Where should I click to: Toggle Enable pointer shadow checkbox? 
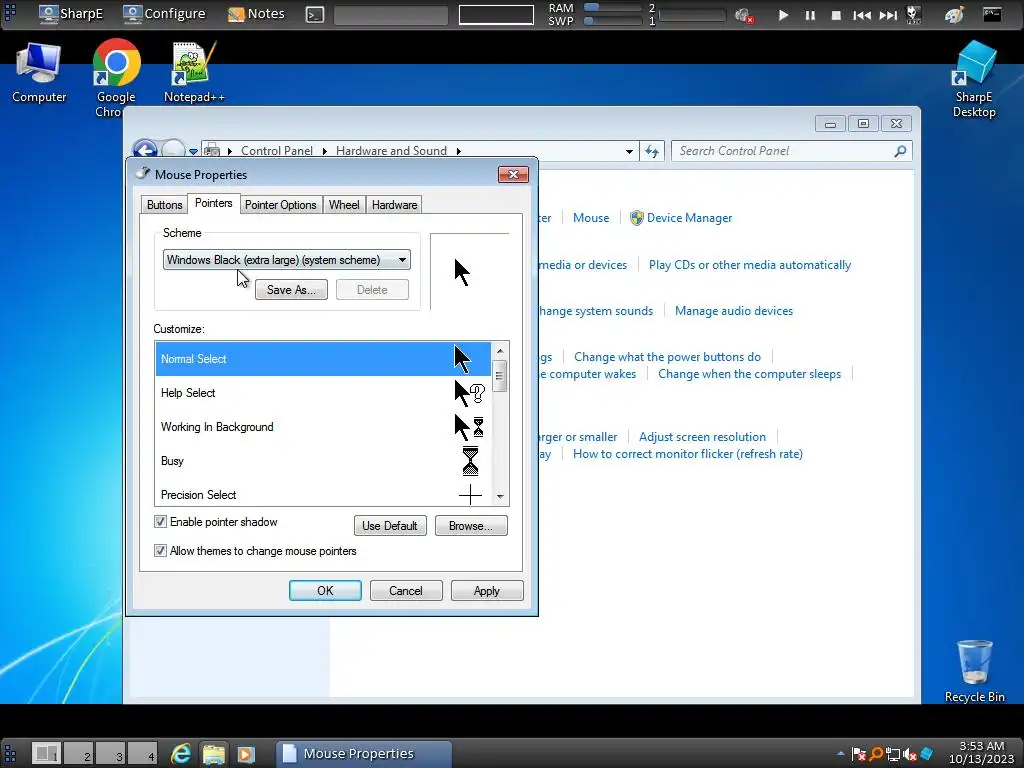coord(160,521)
